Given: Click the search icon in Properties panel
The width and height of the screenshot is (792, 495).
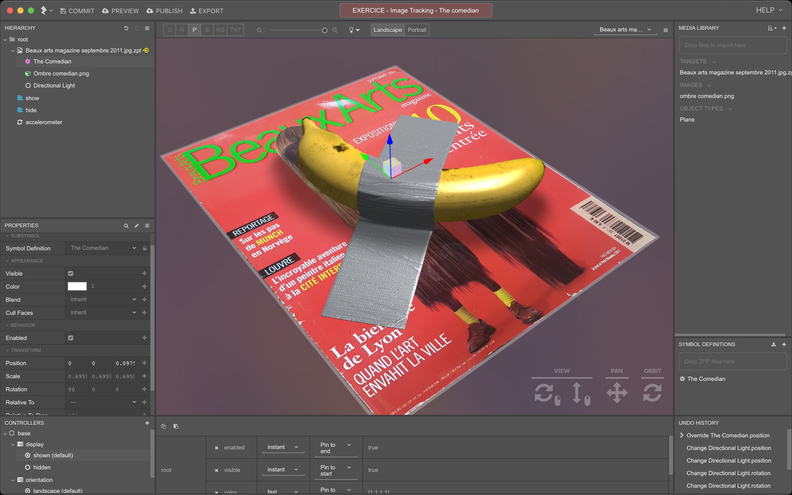Looking at the screenshot, I should (126, 226).
